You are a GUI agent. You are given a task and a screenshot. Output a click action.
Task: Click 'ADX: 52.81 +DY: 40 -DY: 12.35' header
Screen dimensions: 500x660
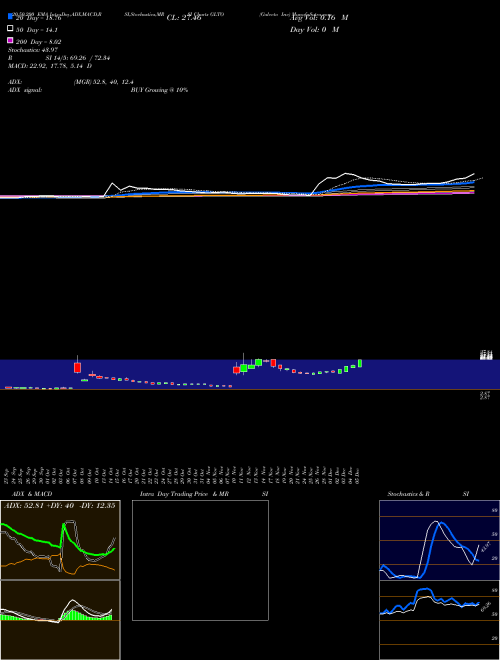[60, 505]
